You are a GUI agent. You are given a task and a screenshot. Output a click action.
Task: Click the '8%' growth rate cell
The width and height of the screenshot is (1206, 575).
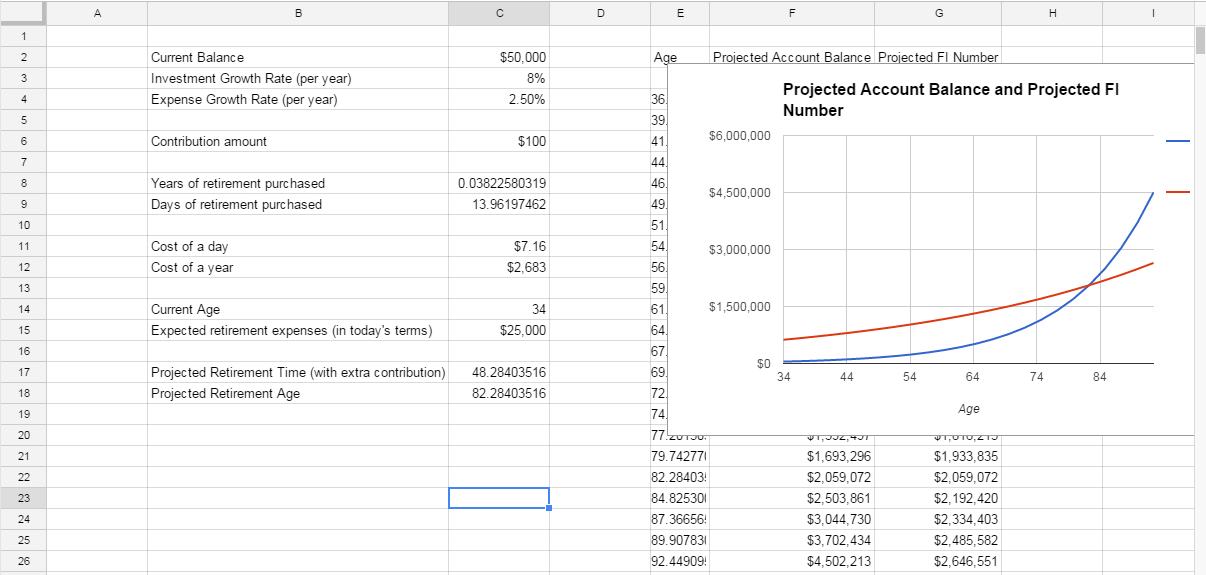[499, 78]
